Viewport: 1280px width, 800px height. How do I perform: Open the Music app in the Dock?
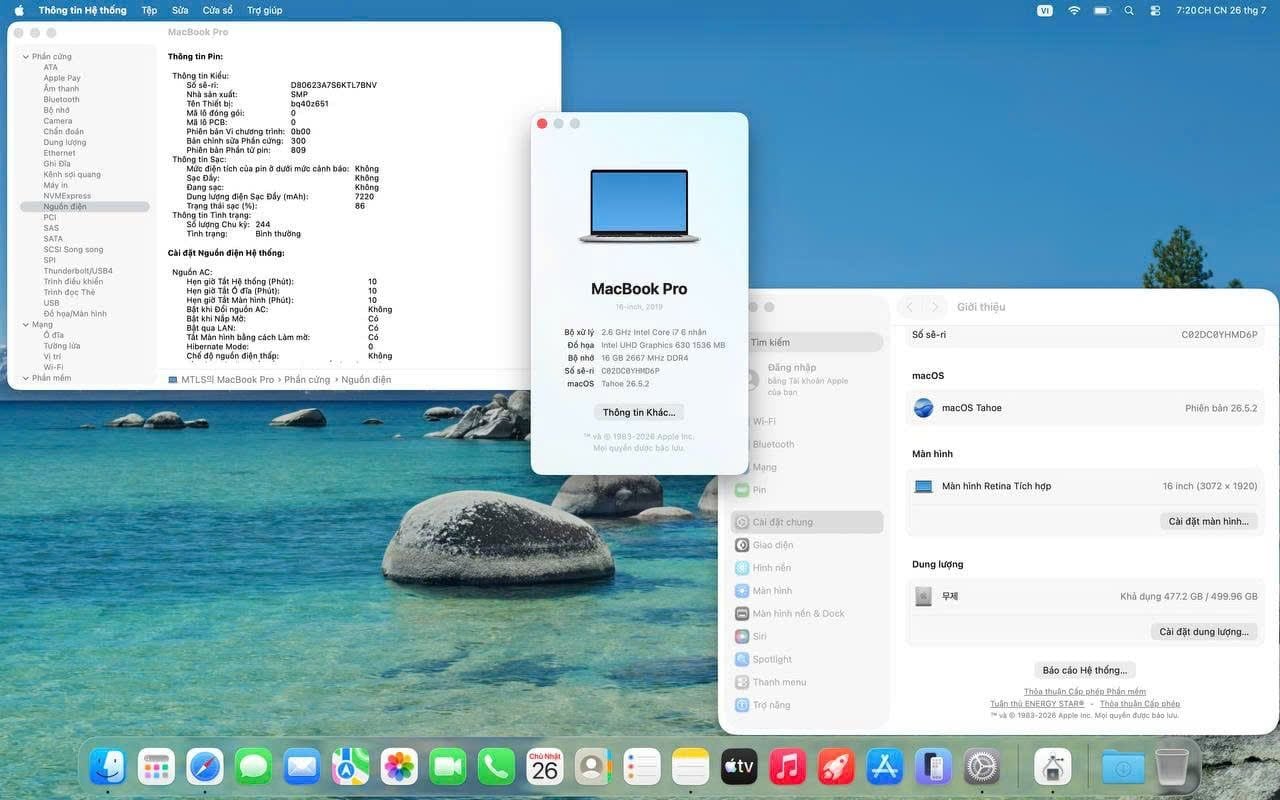tap(788, 767)
